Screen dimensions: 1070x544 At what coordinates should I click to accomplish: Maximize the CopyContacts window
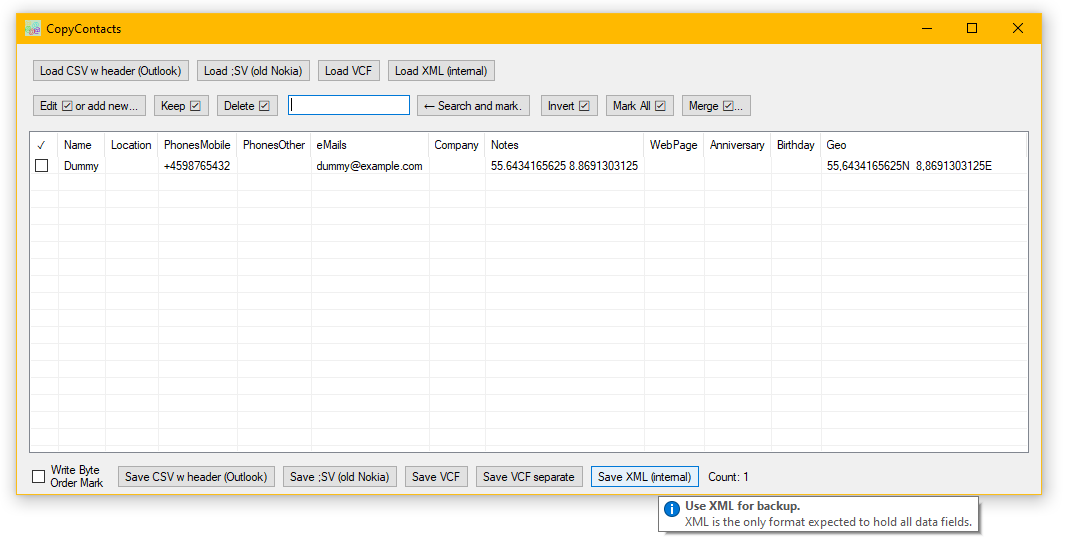(972, 28)
